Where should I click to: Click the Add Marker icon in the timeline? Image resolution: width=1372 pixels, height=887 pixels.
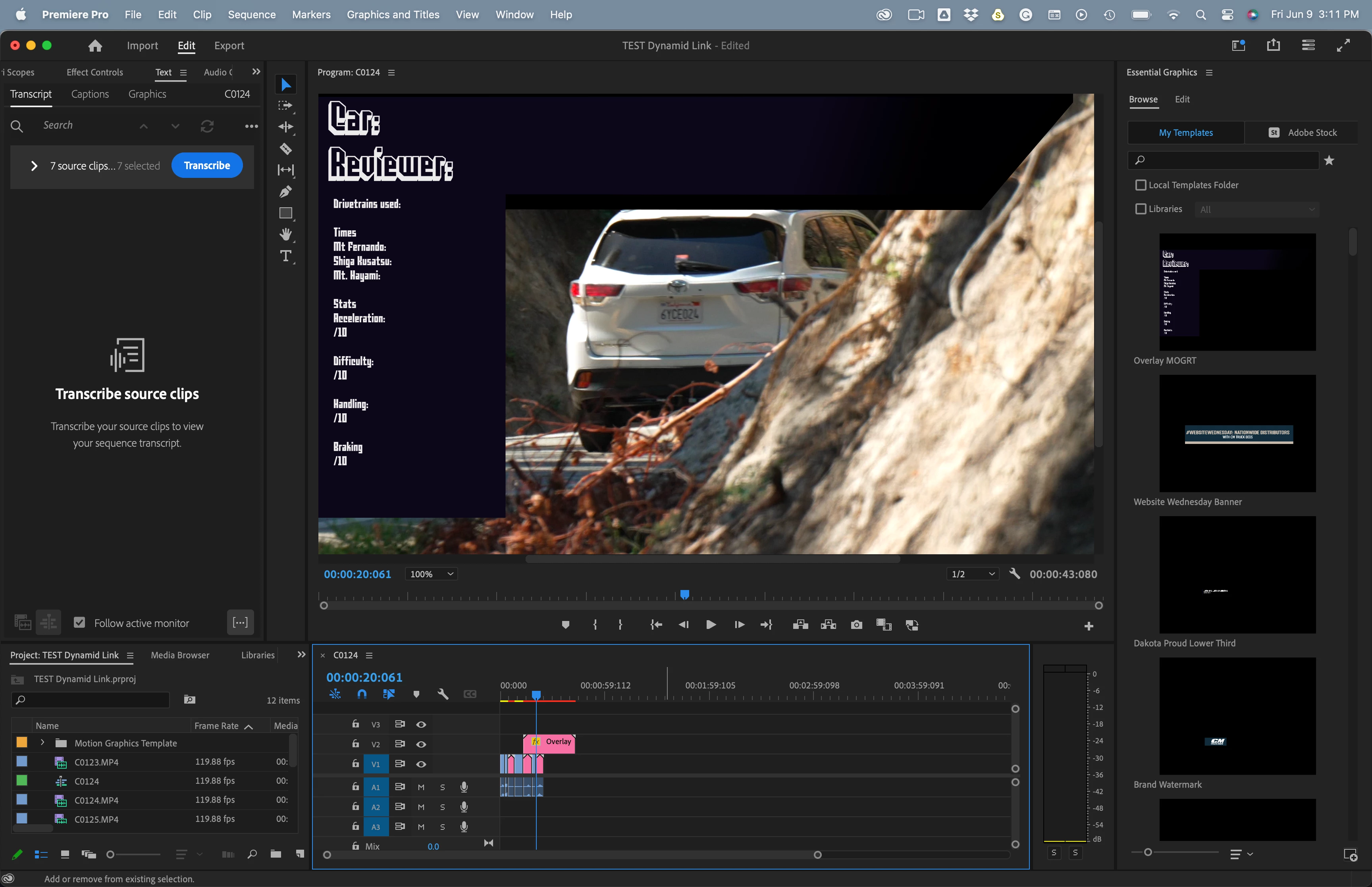pos(416,694)
